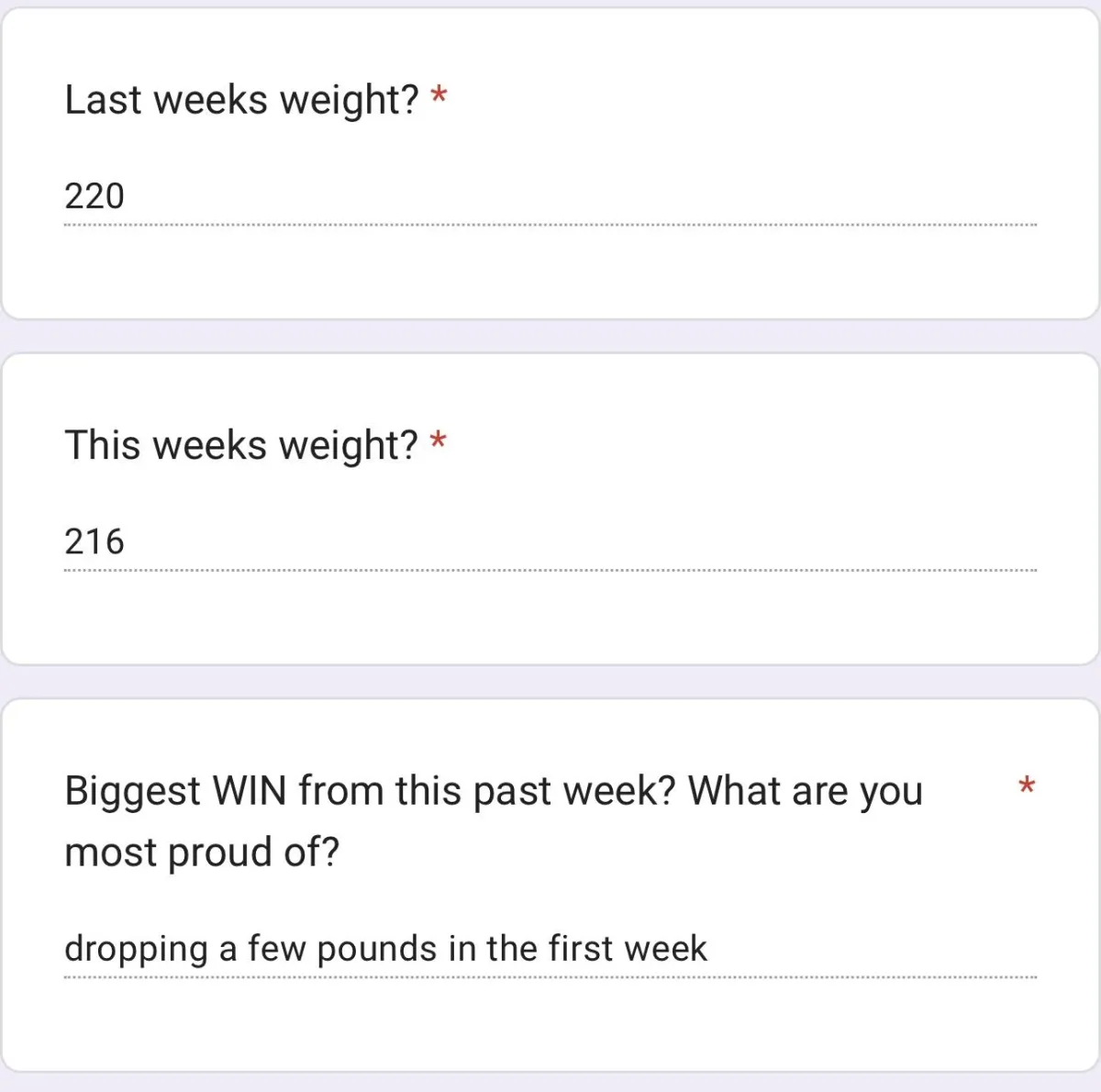
Task: Place cursor on the value 216
Action: click(95, 542)
